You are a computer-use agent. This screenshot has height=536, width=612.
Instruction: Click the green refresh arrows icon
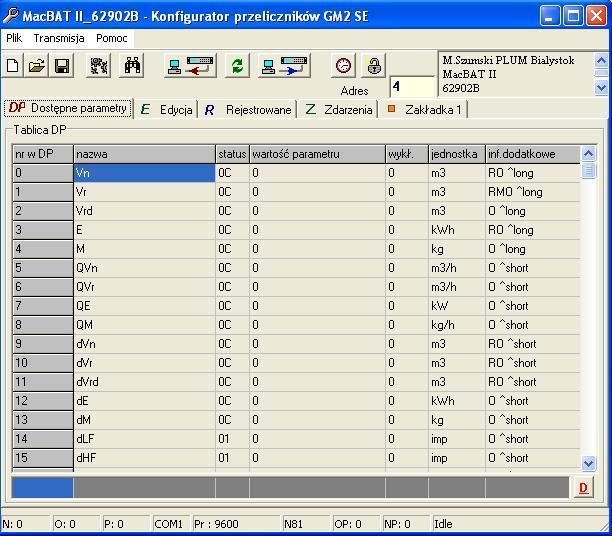tap(237, 66)
